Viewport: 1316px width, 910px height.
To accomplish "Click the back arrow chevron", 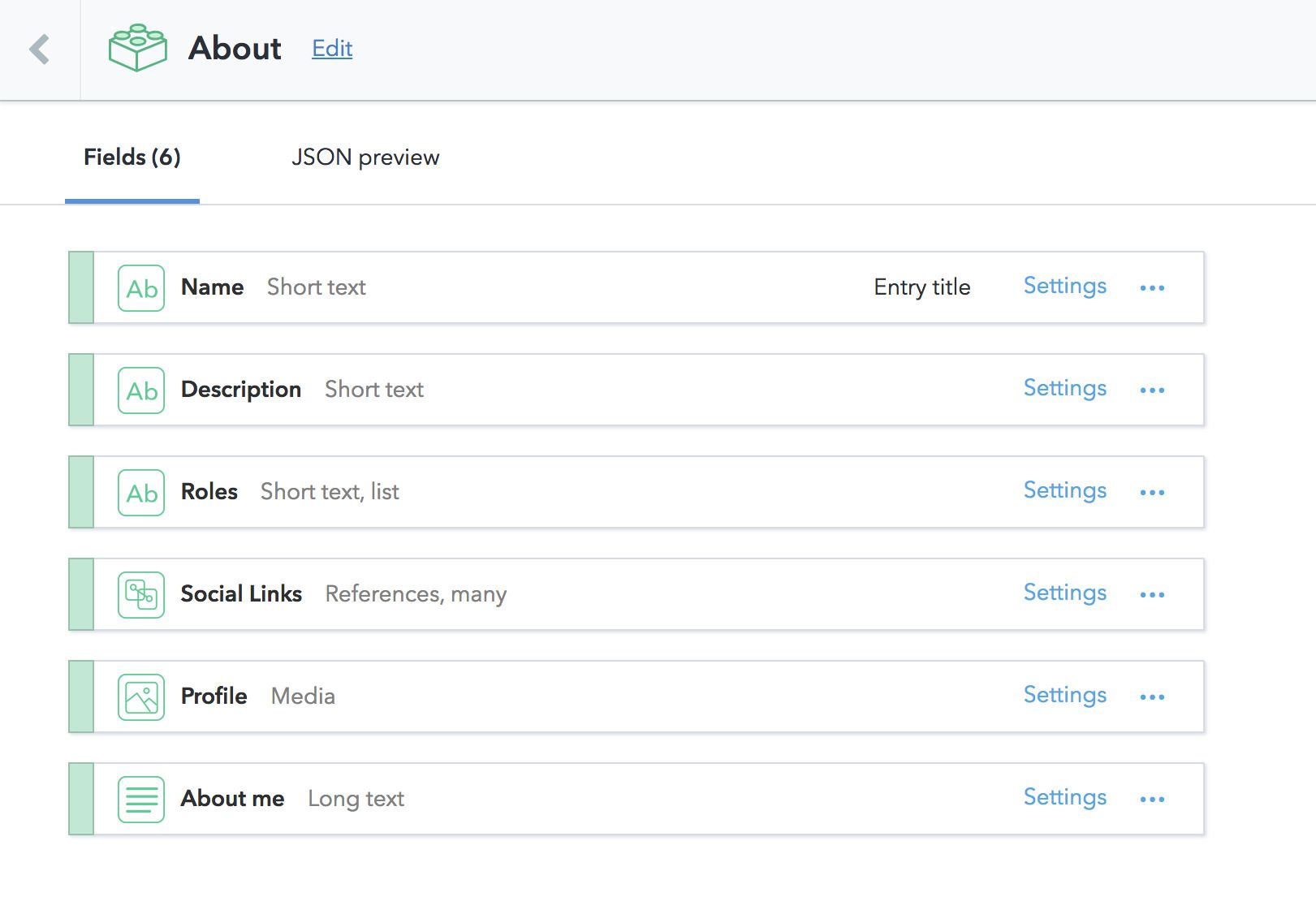I will [x=39, y=50].
